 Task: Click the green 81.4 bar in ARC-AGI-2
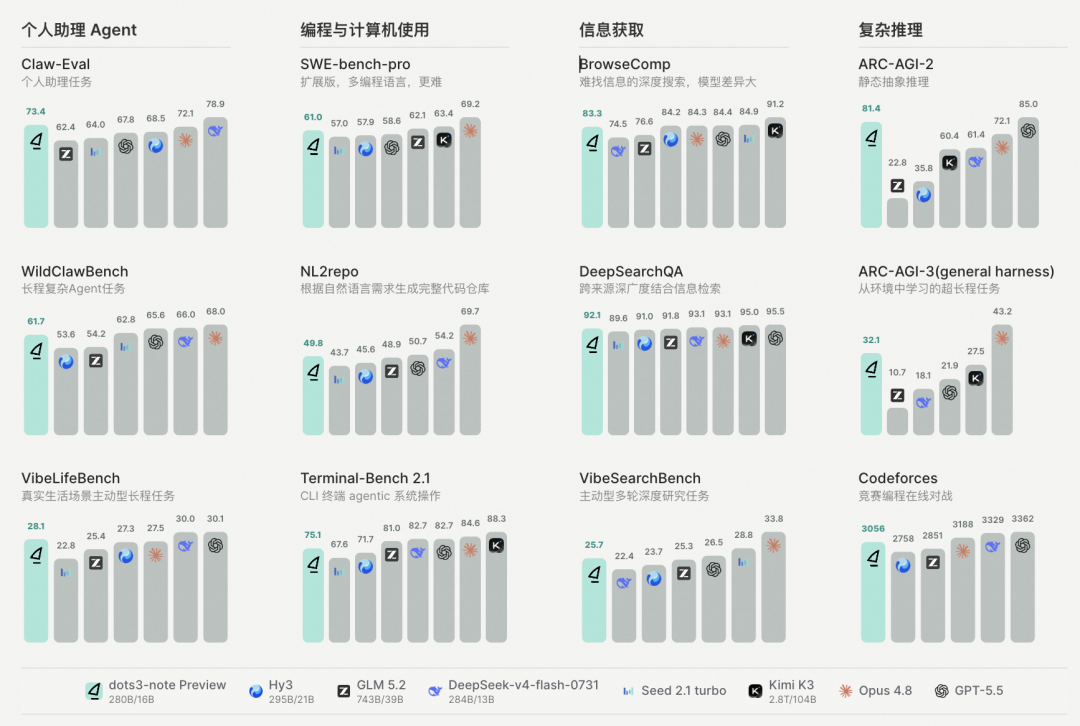[871, 174]
